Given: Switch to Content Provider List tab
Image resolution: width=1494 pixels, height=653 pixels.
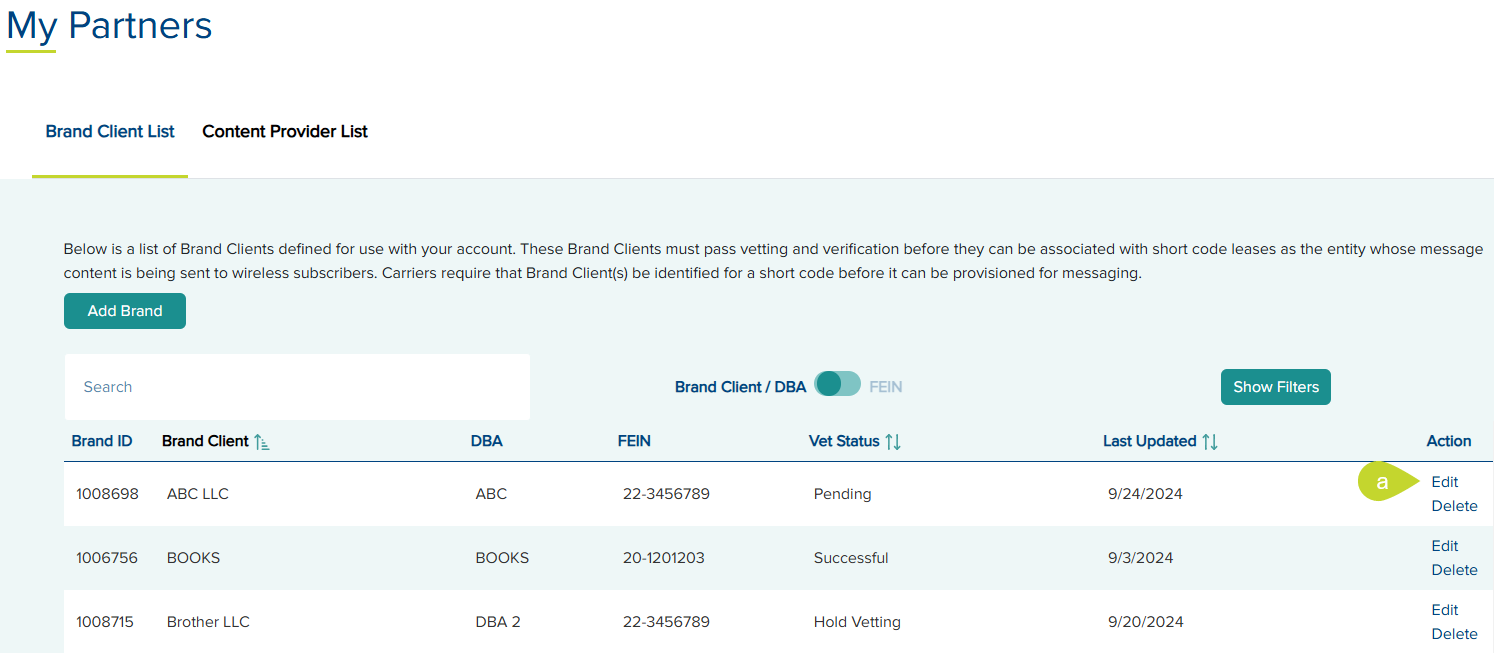Looking at the screenshot, I should pyautogui.click(x=285, y=132).
